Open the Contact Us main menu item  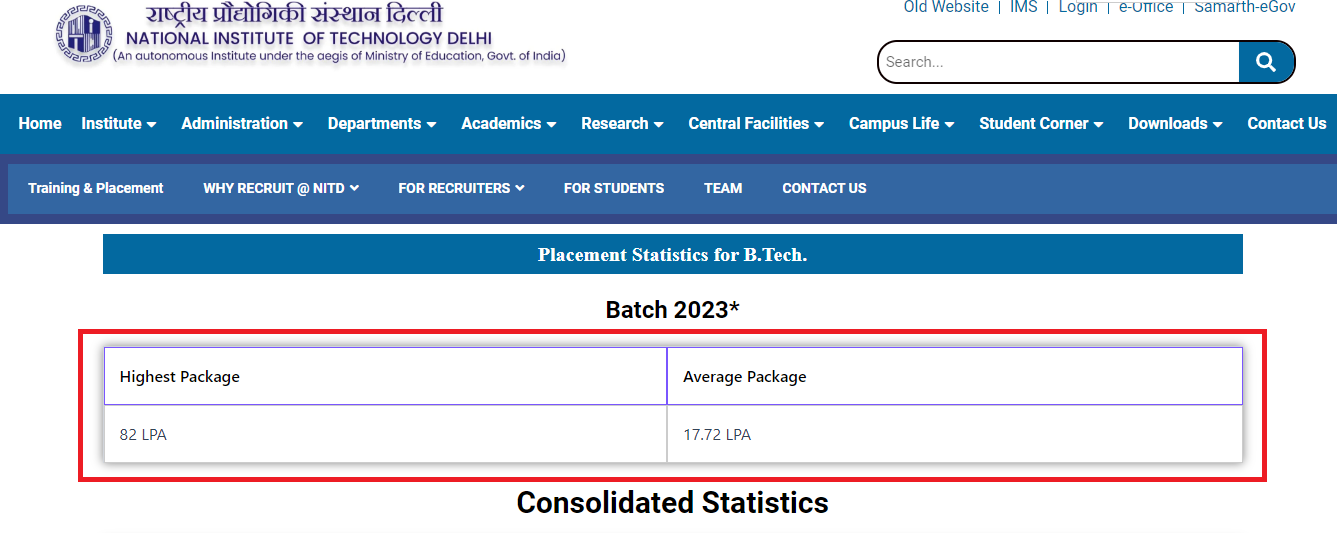(1287, 124)
